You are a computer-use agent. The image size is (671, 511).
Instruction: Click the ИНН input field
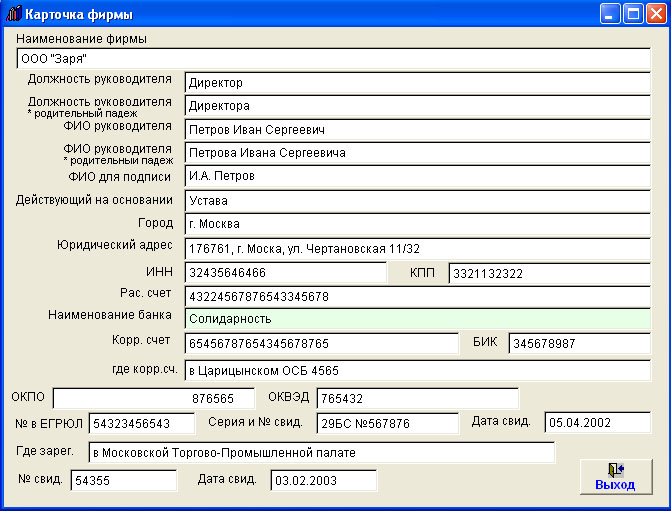tap(286, 273)
